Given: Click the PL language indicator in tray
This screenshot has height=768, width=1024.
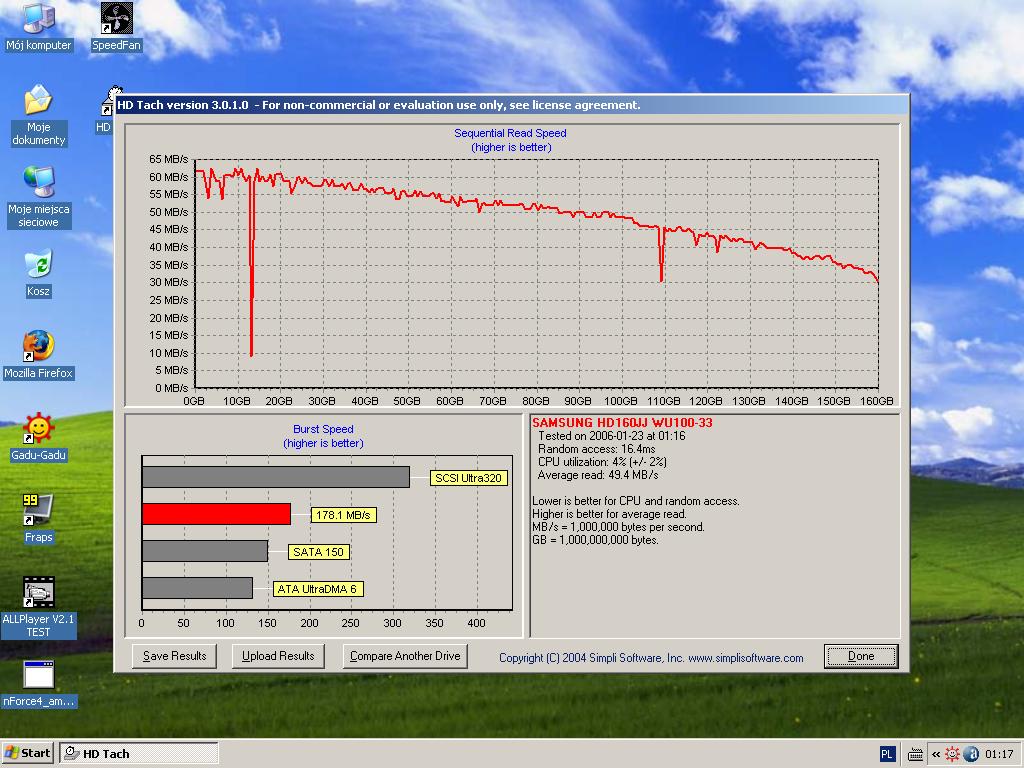Looking at the screenshot, I should pyautogui.click(x=886, y=754).
